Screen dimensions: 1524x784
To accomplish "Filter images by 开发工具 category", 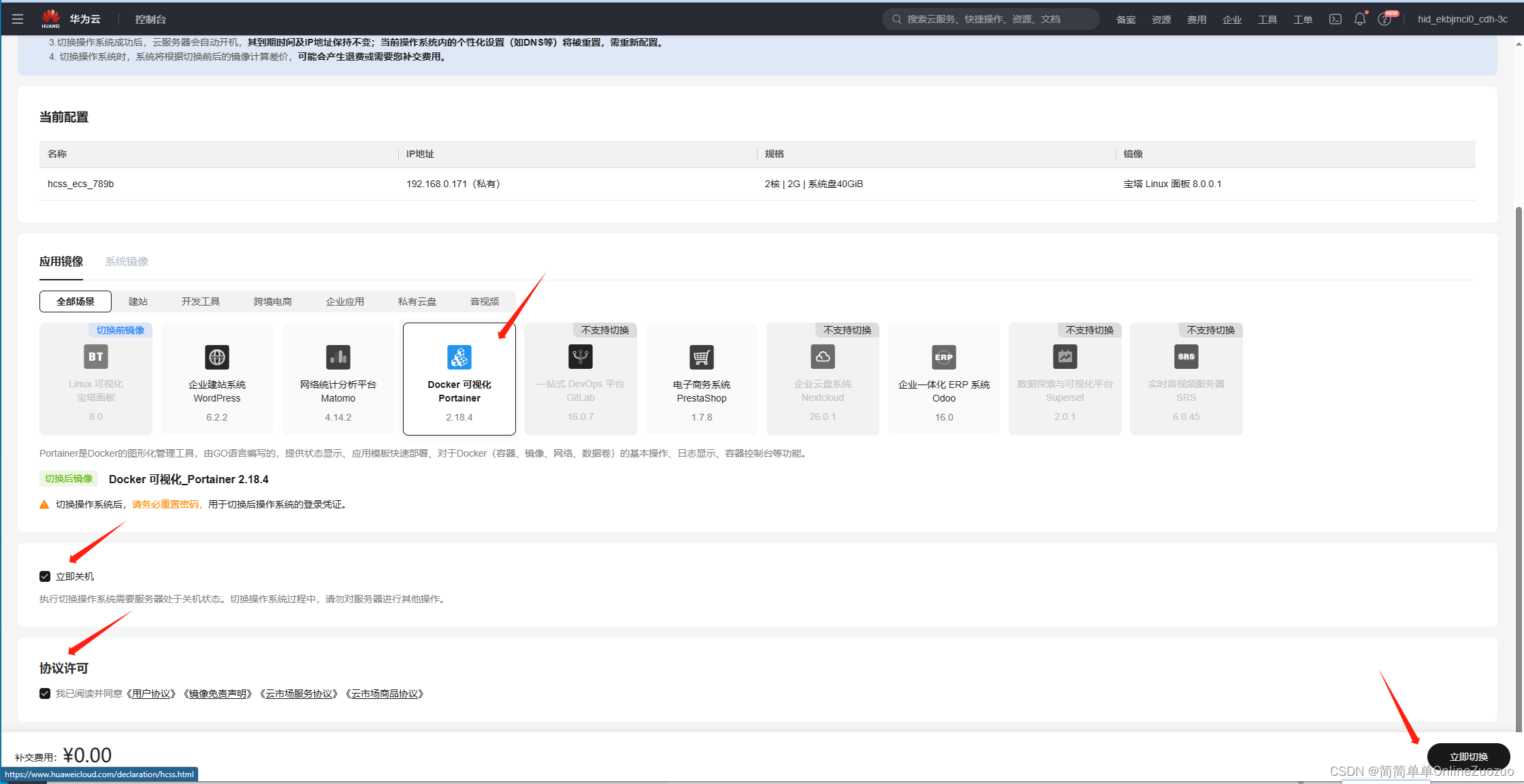I will 200,301.
